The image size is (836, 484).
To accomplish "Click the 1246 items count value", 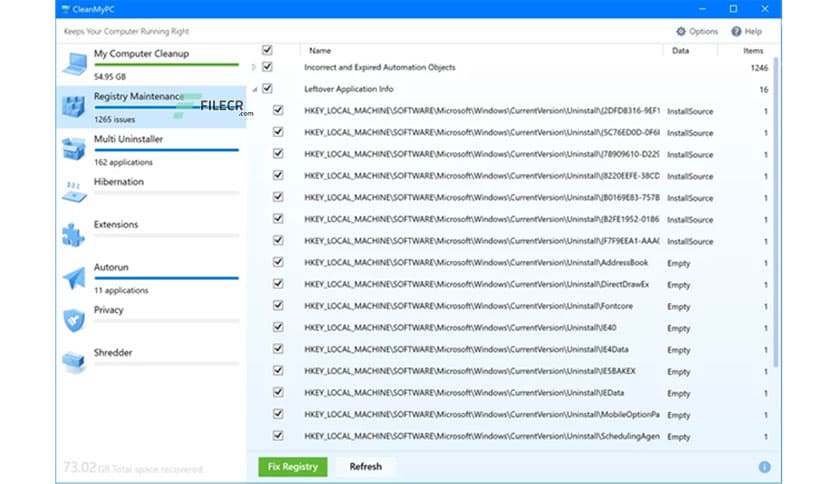I will point(759,68).
